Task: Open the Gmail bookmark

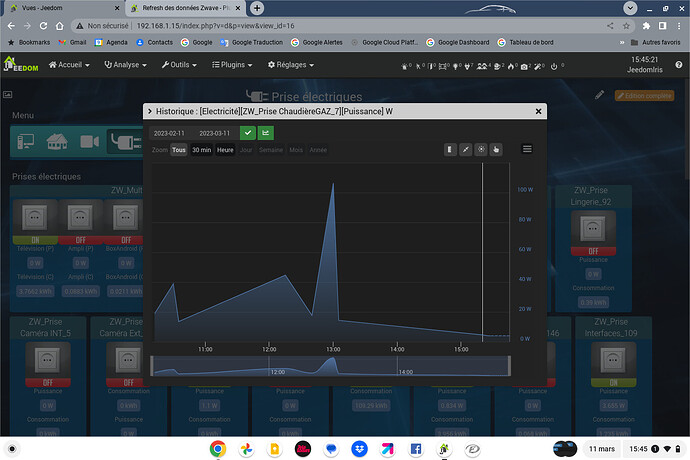Action: click(x=73, y=42)
